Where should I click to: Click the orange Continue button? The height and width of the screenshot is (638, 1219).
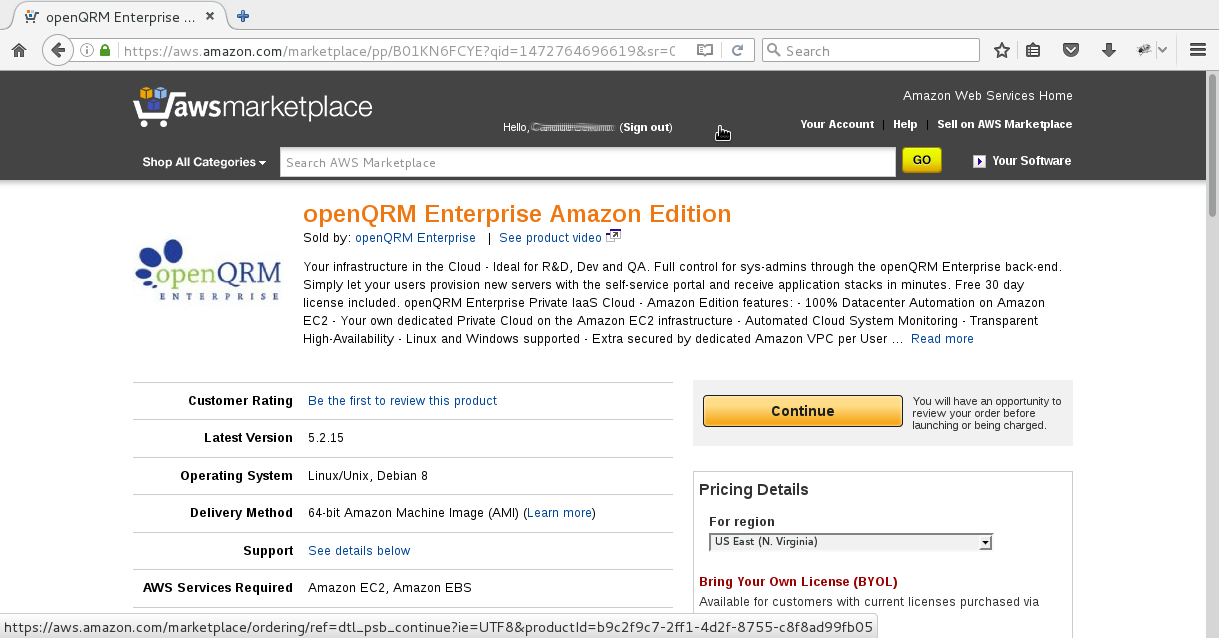pyautogui.click(x=803, y=411)
